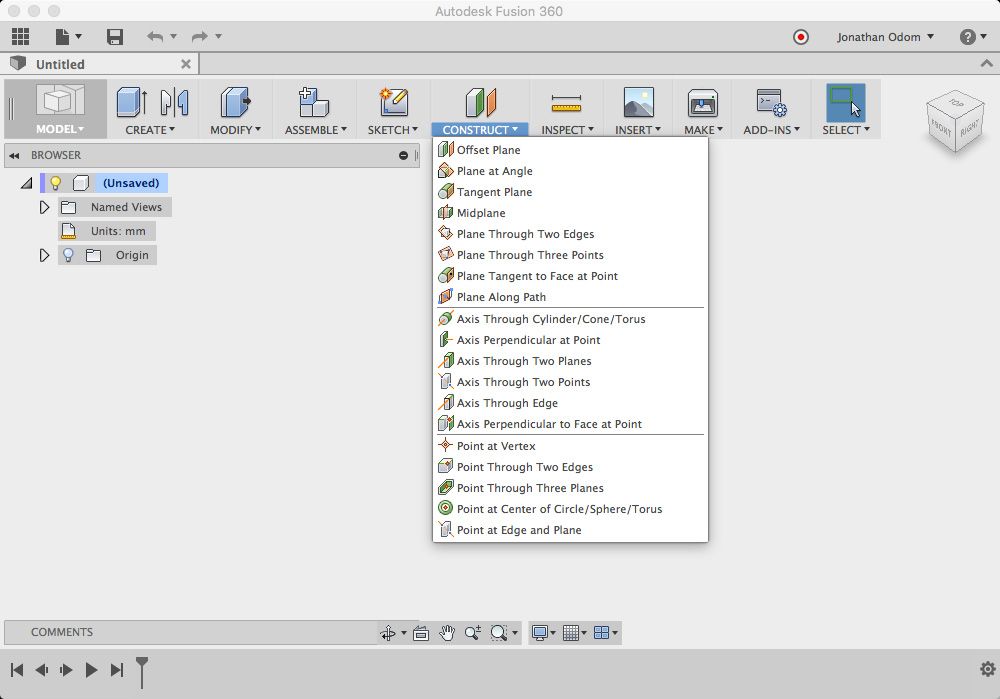Redo the last action
The image size is (1000, 699).
tap(200, 36)
